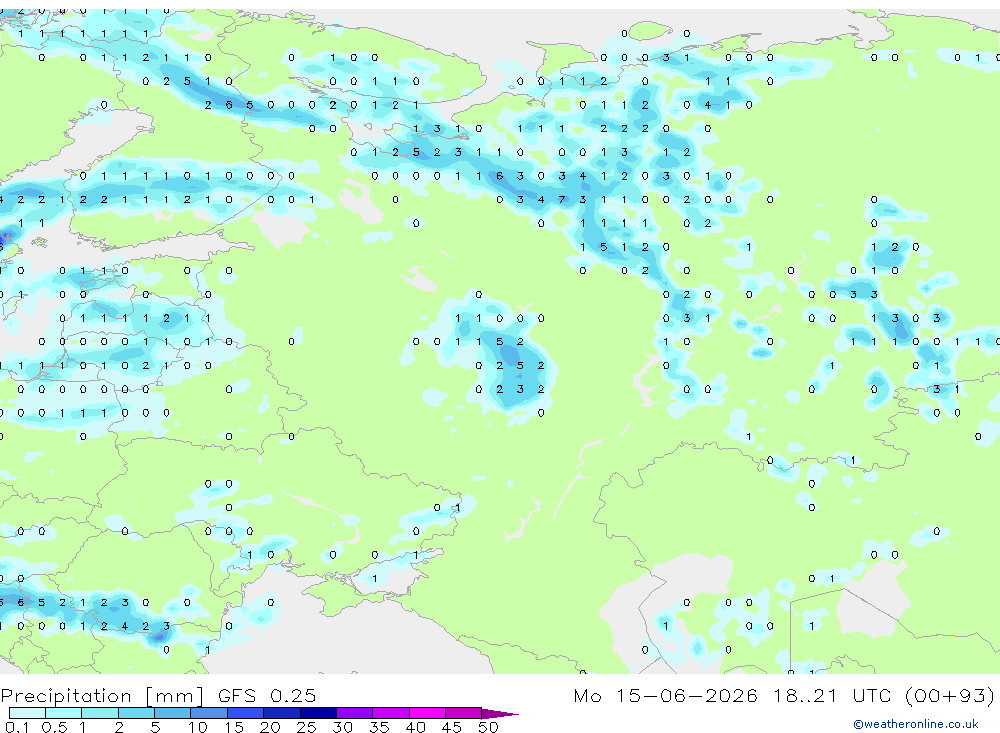Select the 2–5 mm legend swatch

[x=136, y=713]
